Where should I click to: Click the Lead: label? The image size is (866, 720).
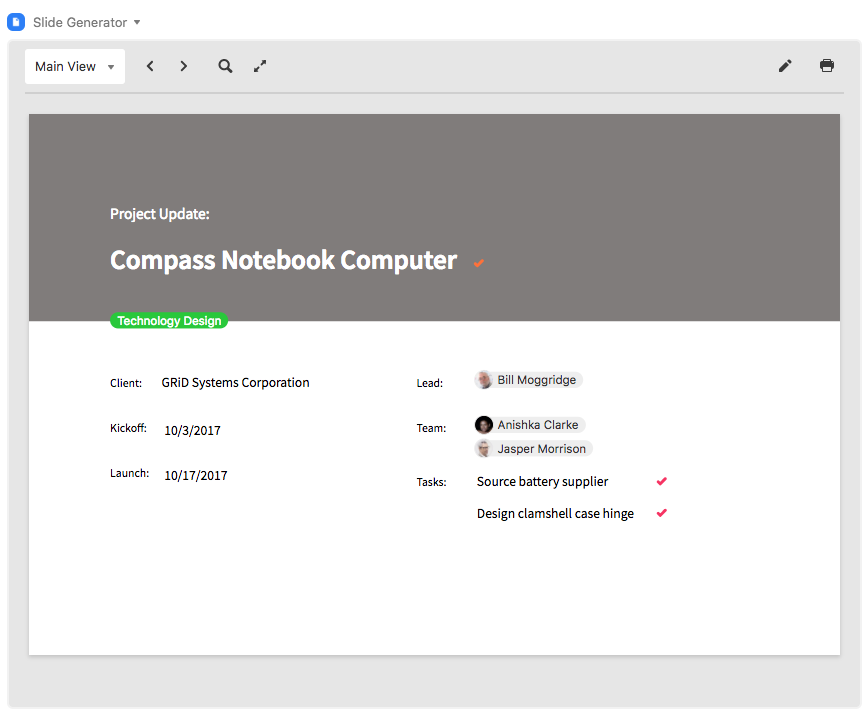tap(430, 383)
